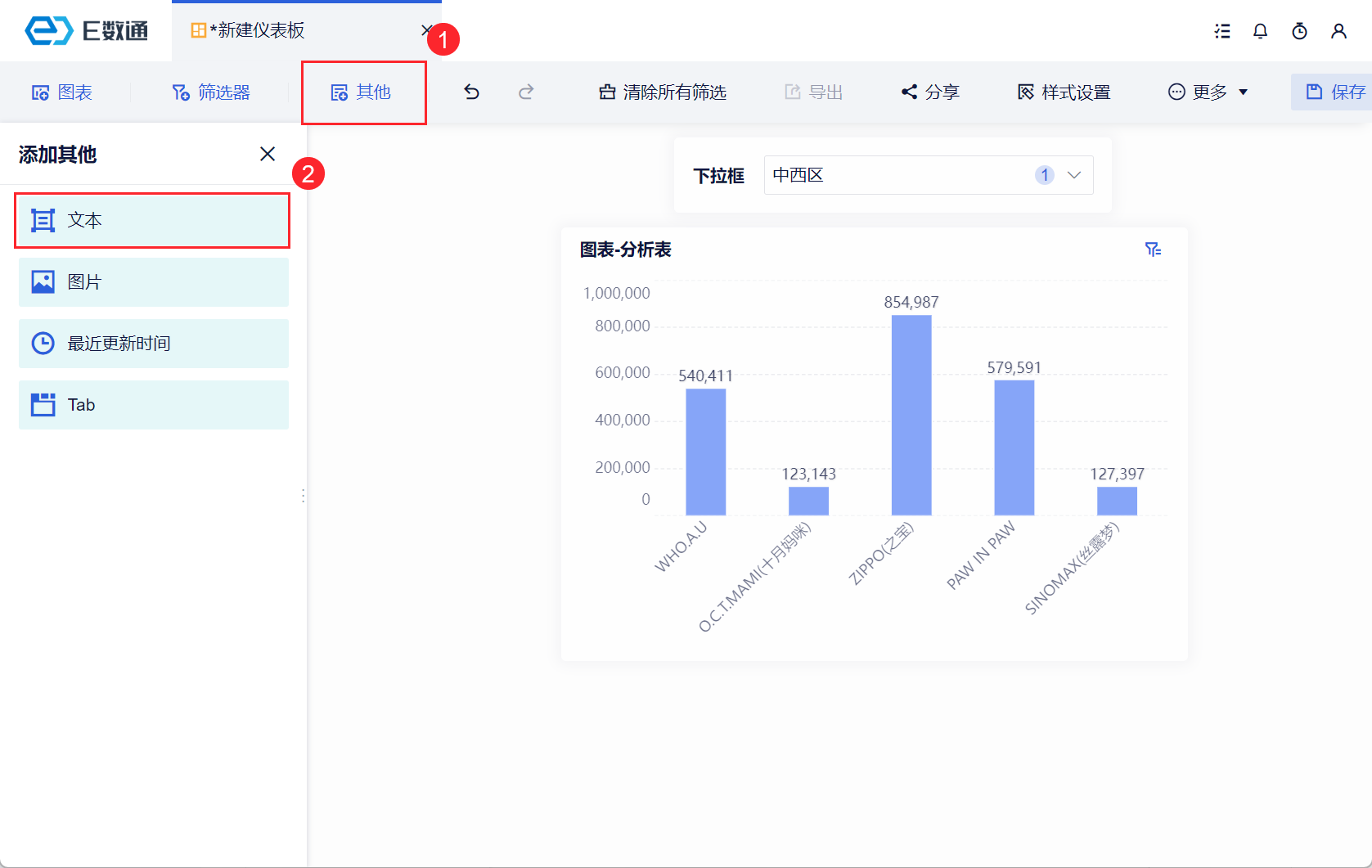
Task: Open the task list icon in header
Action: [1222, 31]
